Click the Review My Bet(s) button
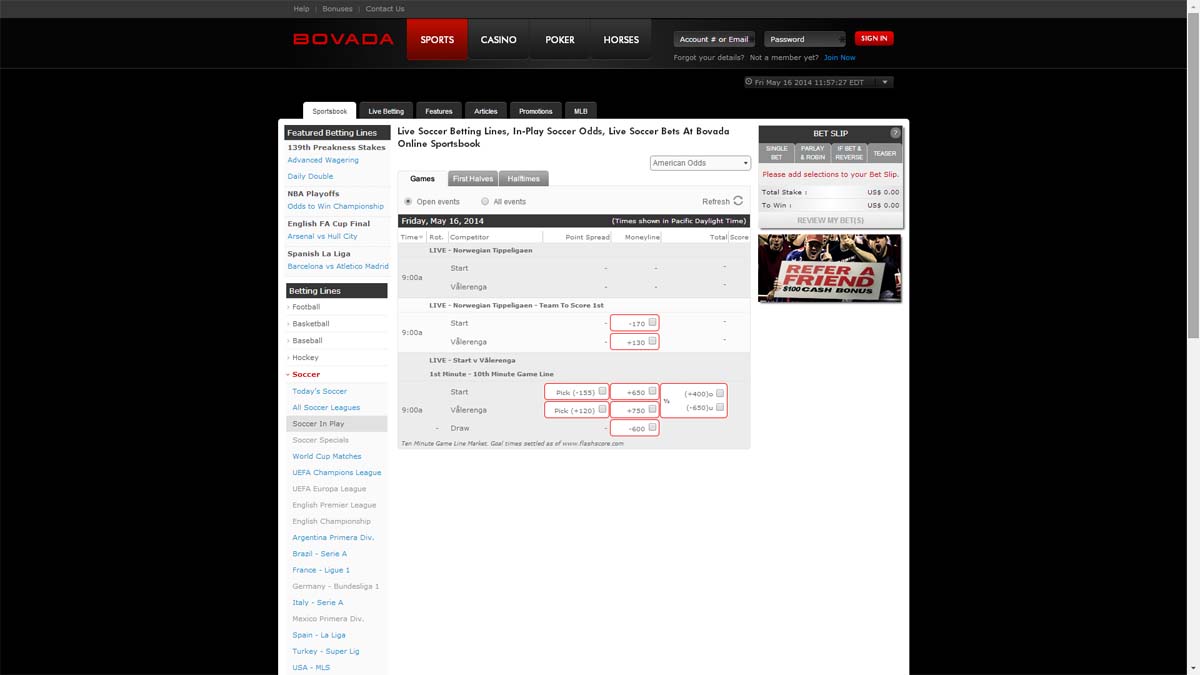Image resolution: width=1200 pixels, height=675 pixels. tap(831, 220)
